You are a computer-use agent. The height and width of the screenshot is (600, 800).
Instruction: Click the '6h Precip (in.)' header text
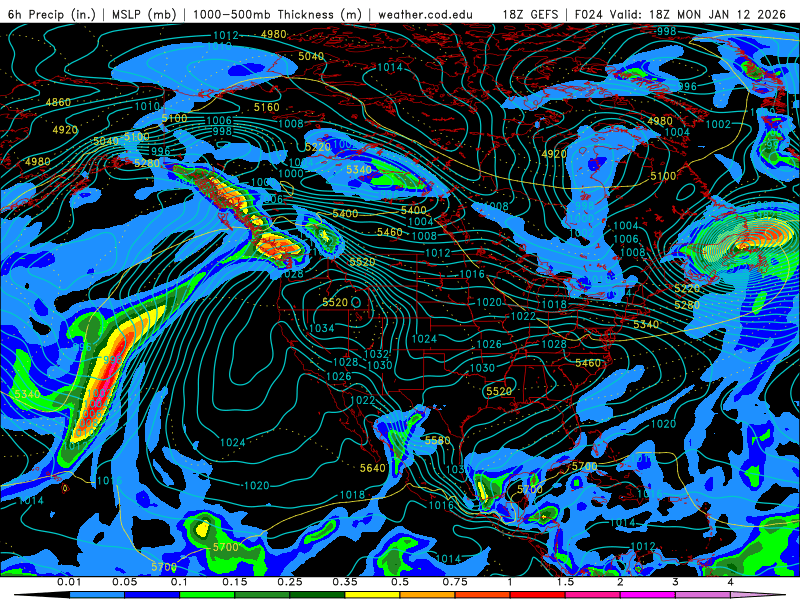pos(52,14)
